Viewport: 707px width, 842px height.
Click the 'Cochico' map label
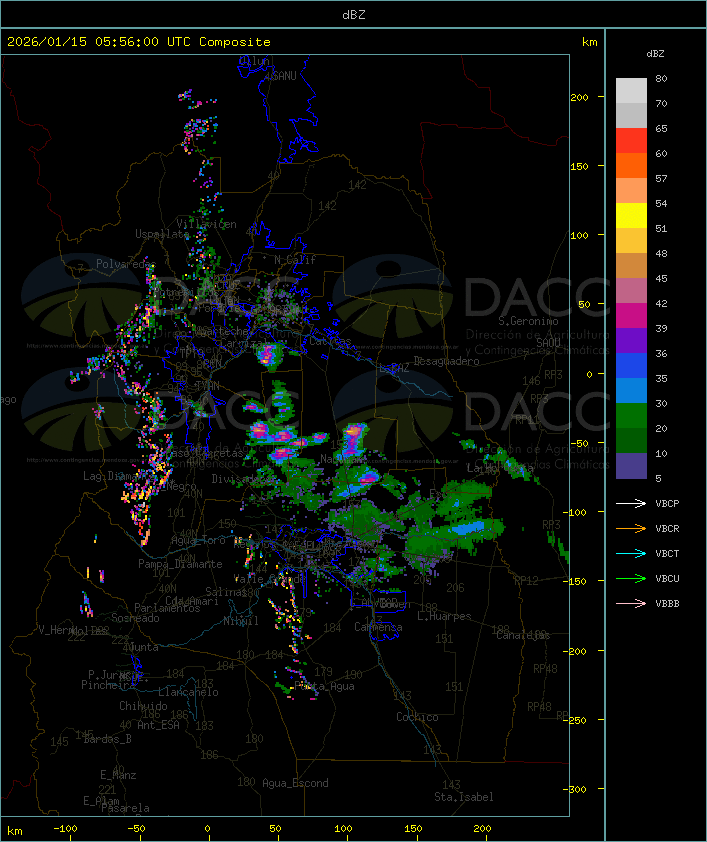coord(417,717)
